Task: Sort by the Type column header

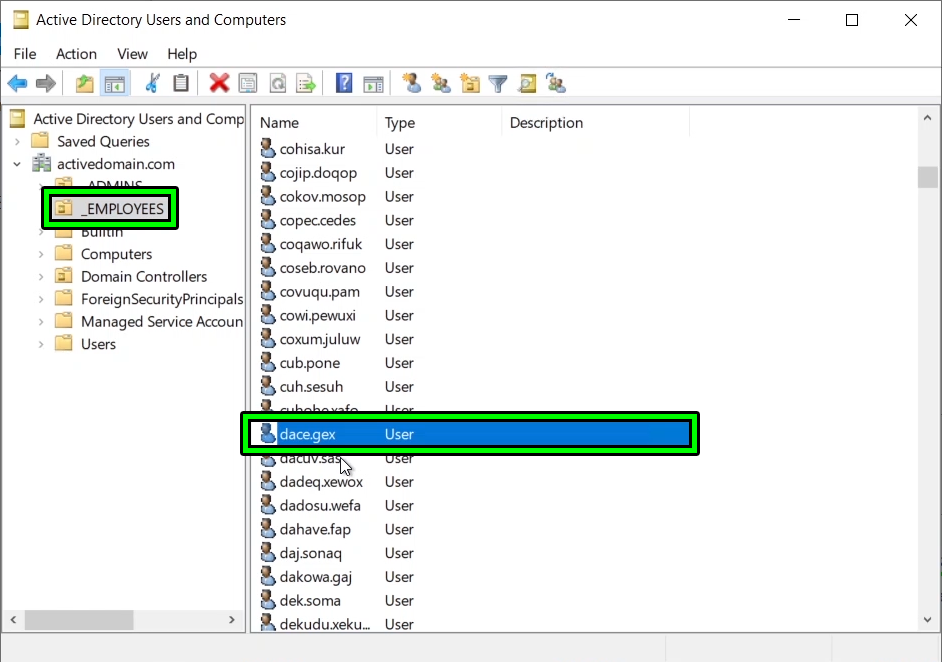Action: tap(400, 122)
